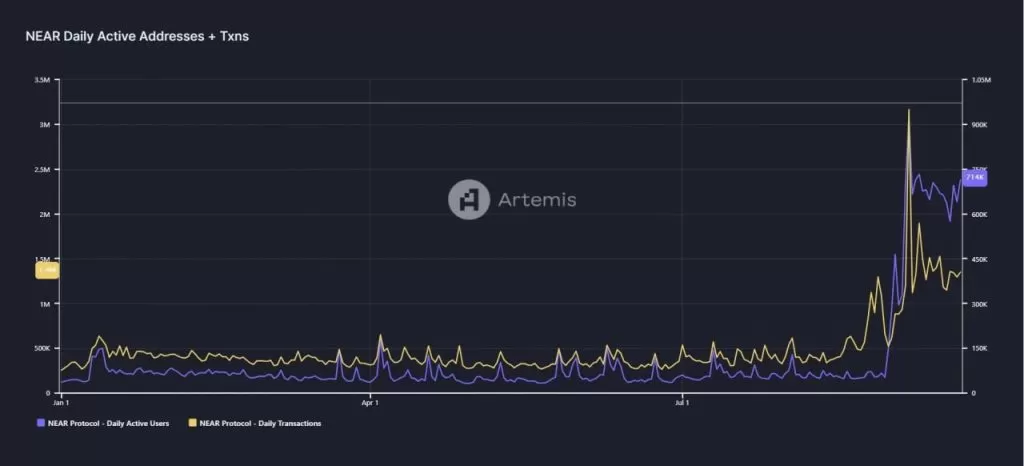This screenshot has height=466, width=1024.
Task: Click the 1.05M label on right axis
Action: click(x=979, y=80)
